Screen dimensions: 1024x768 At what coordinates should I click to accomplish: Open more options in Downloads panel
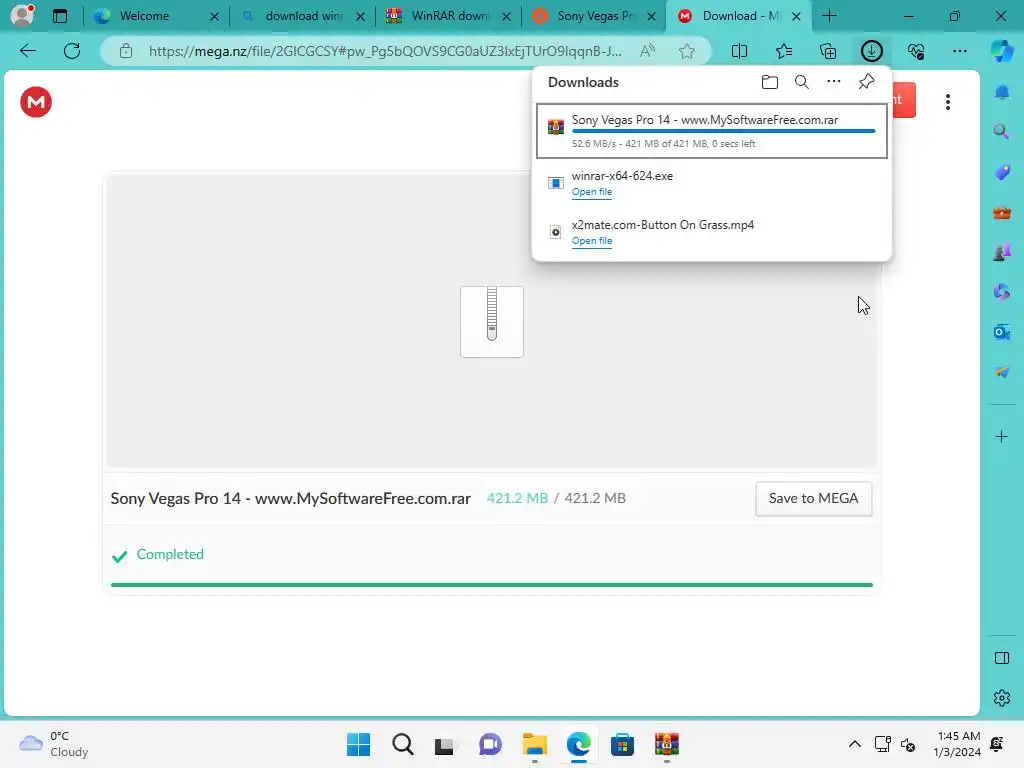(834, 82)
